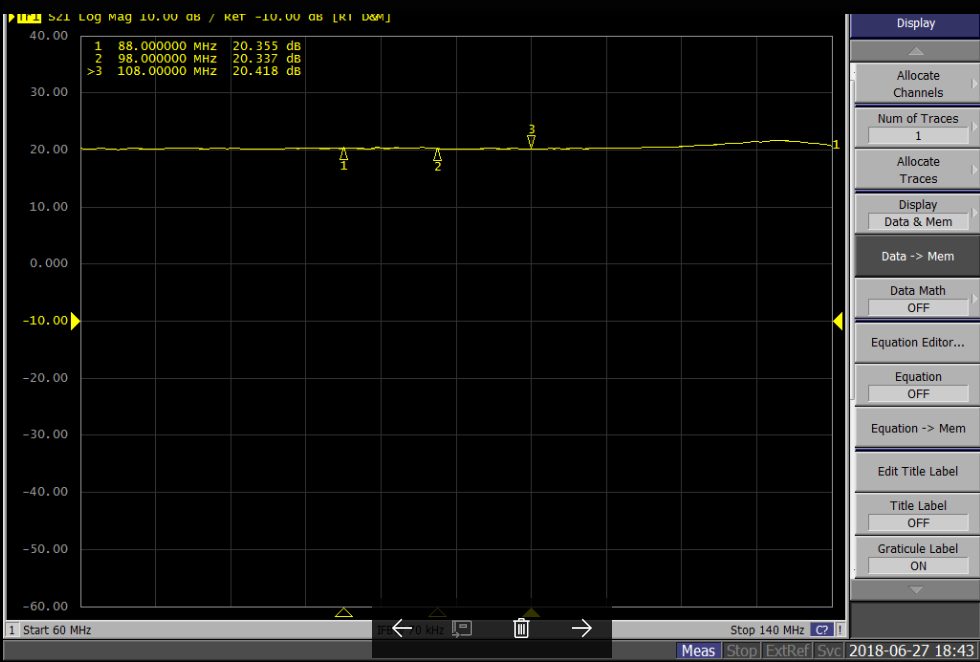Open the Allocate Channels submenu
980x662 pixels.
tap(917, 84)
